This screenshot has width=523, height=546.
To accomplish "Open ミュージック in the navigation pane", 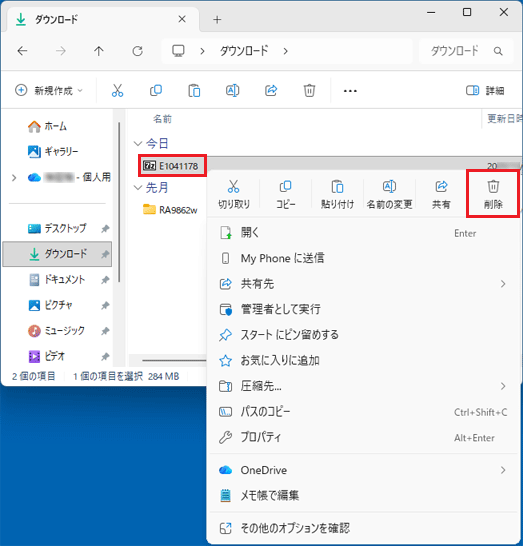I will tap(57, 331).
